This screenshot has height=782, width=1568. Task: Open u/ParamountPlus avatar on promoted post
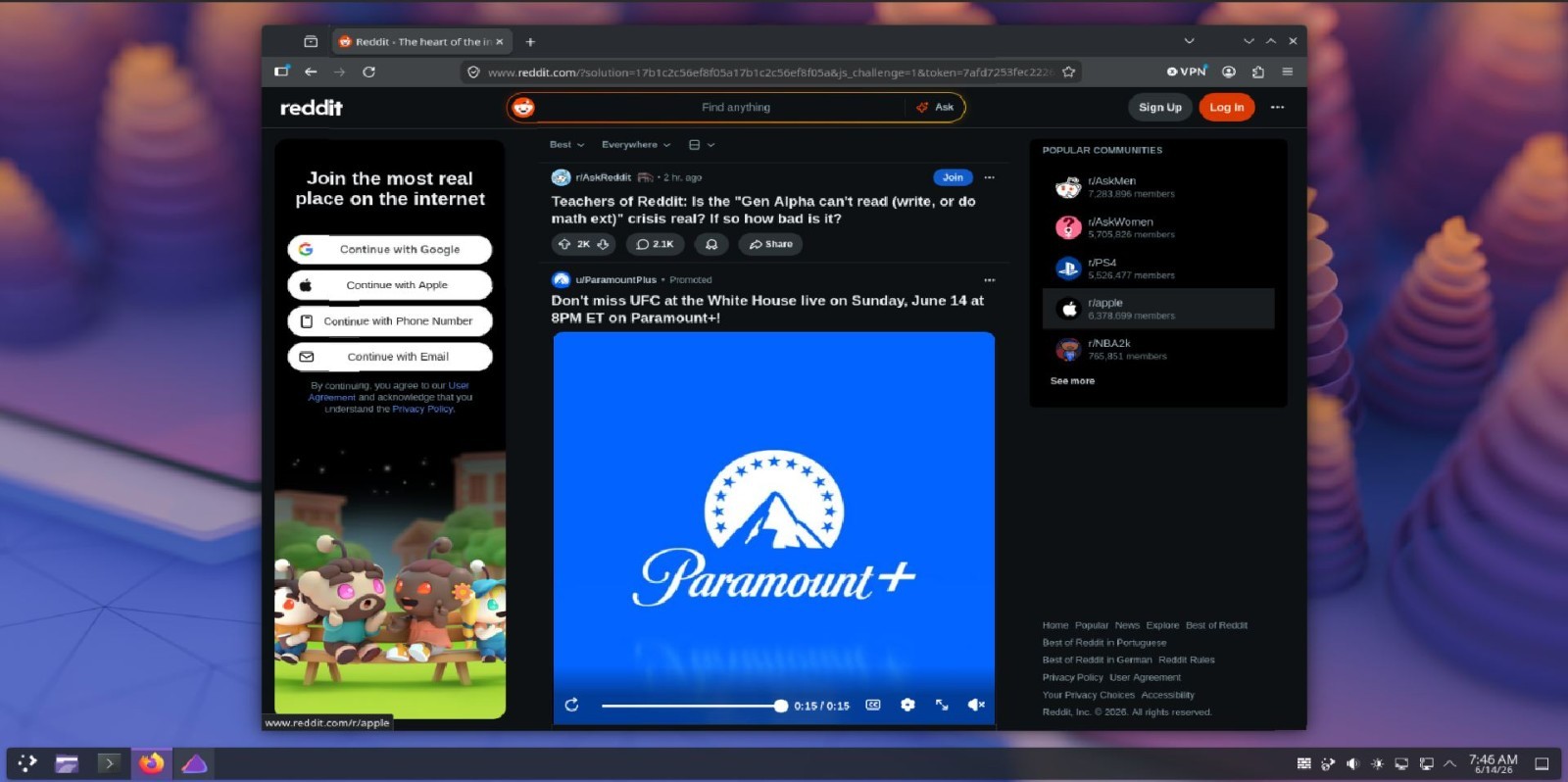[561, 279]
